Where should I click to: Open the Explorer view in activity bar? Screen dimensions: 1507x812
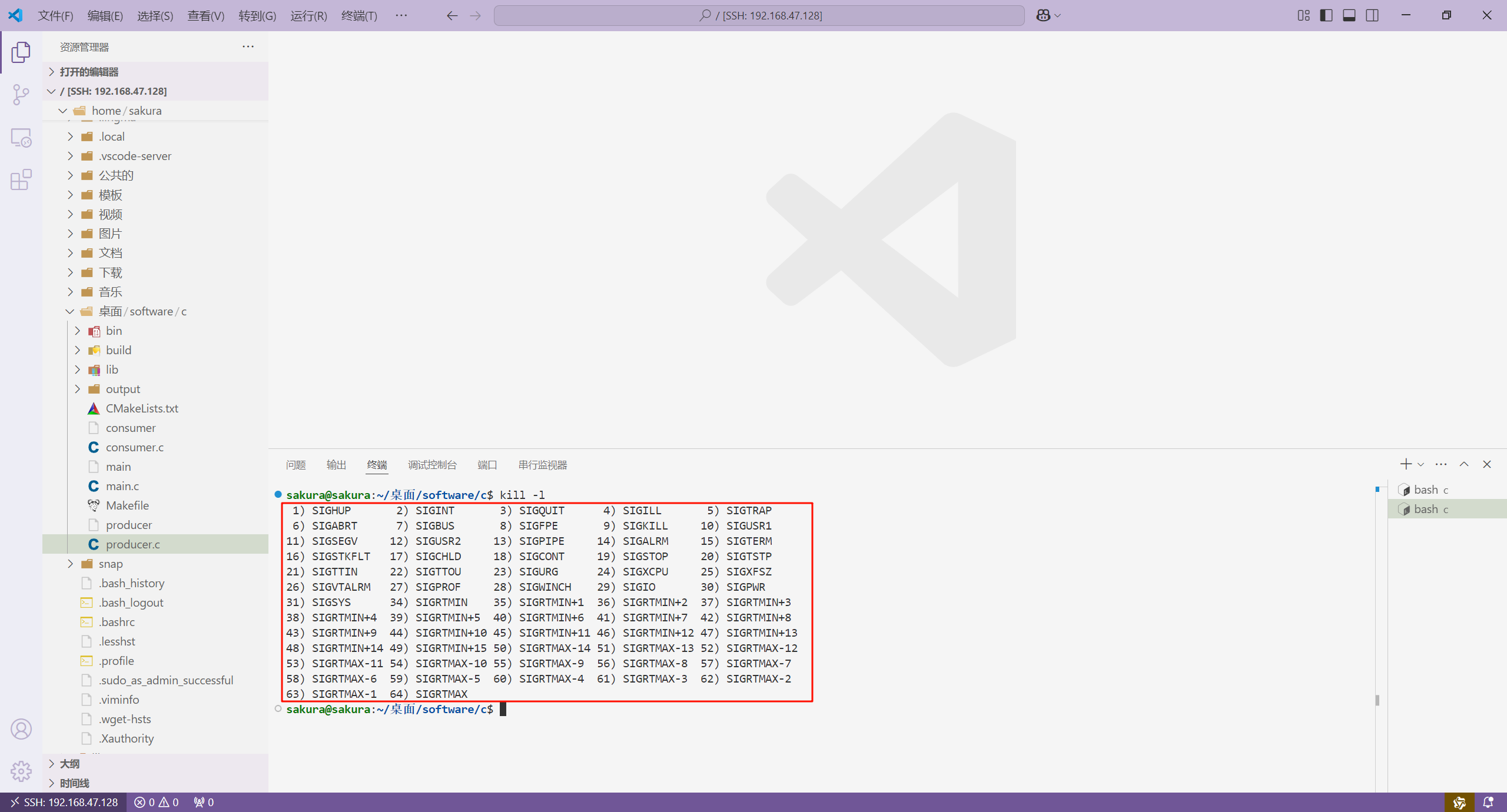[x=21, y=52]
